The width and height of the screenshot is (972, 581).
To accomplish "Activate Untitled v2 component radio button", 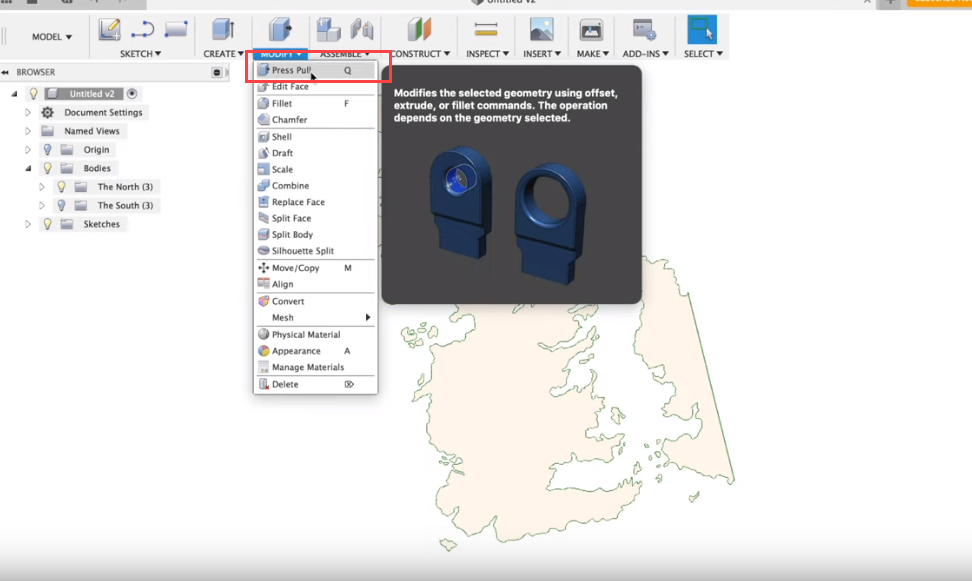I will pos(131,94).
